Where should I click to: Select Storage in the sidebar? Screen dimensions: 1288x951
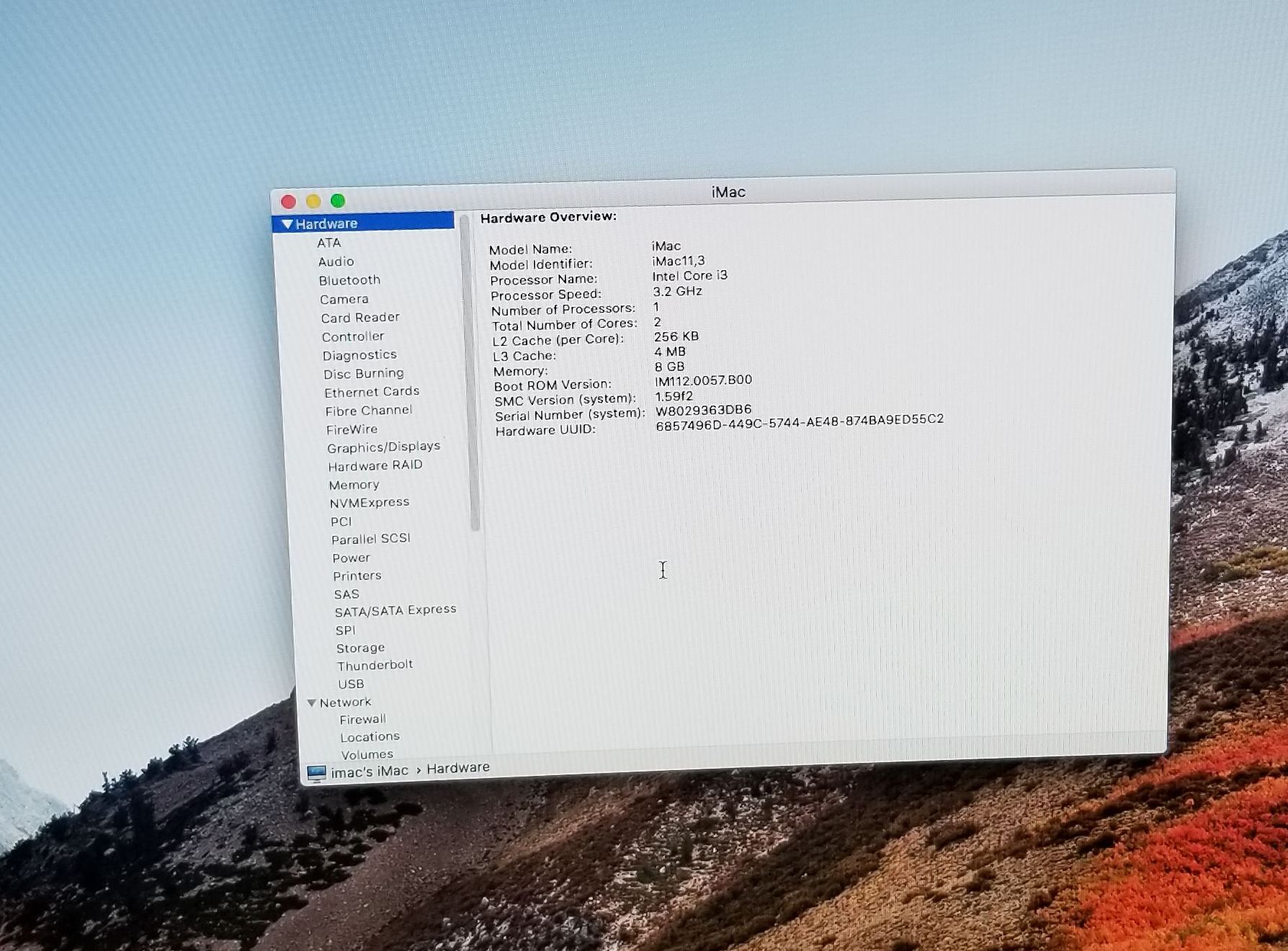(x=360, y=648)
